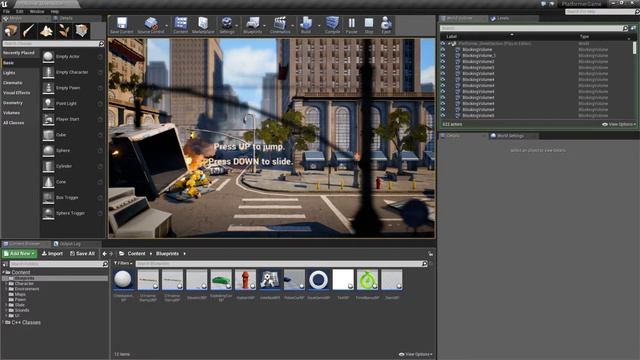Open Cinematics toolbar dropdown arrow
The width and height of the screenshot is (640, 360).
click(292, 25)
